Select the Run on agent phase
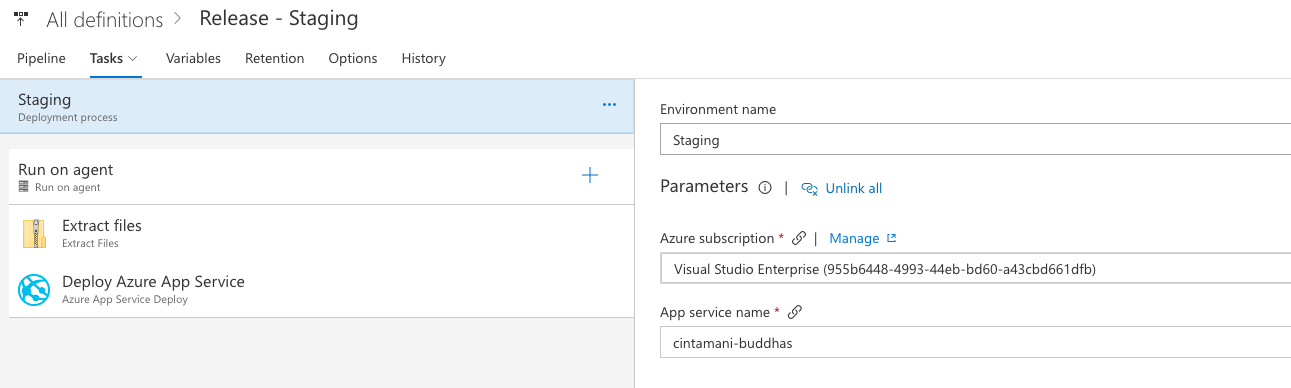 [x=321, y=177]
